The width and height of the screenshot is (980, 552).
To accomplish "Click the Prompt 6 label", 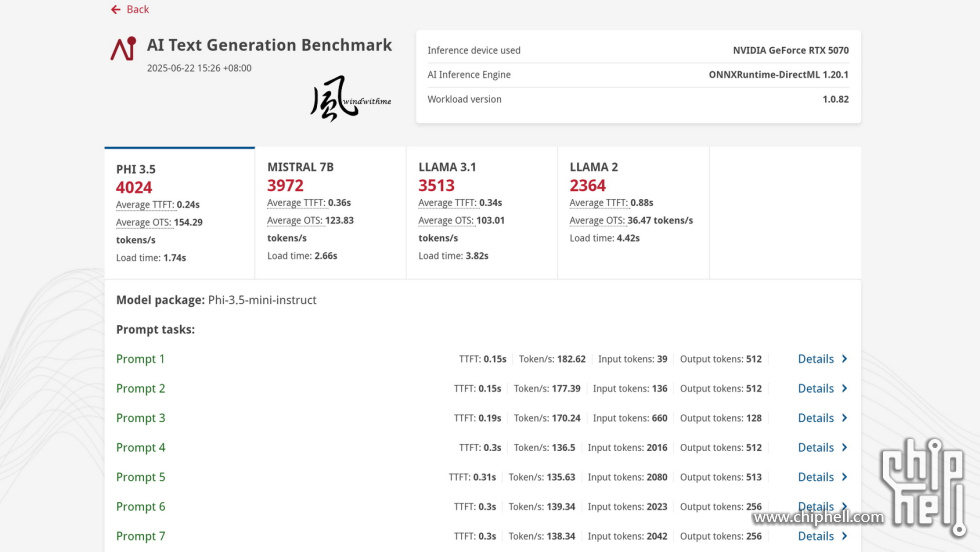I will click(x=141, y=506).
